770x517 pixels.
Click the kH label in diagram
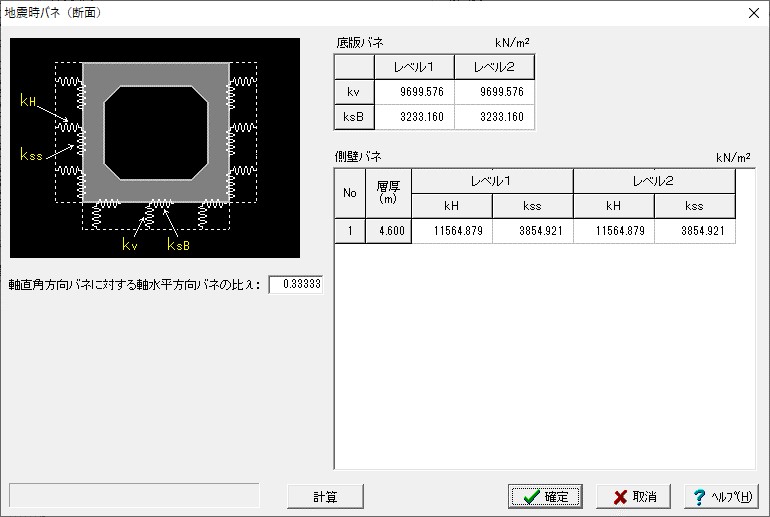pyautogui.click(x=28, y=100)
